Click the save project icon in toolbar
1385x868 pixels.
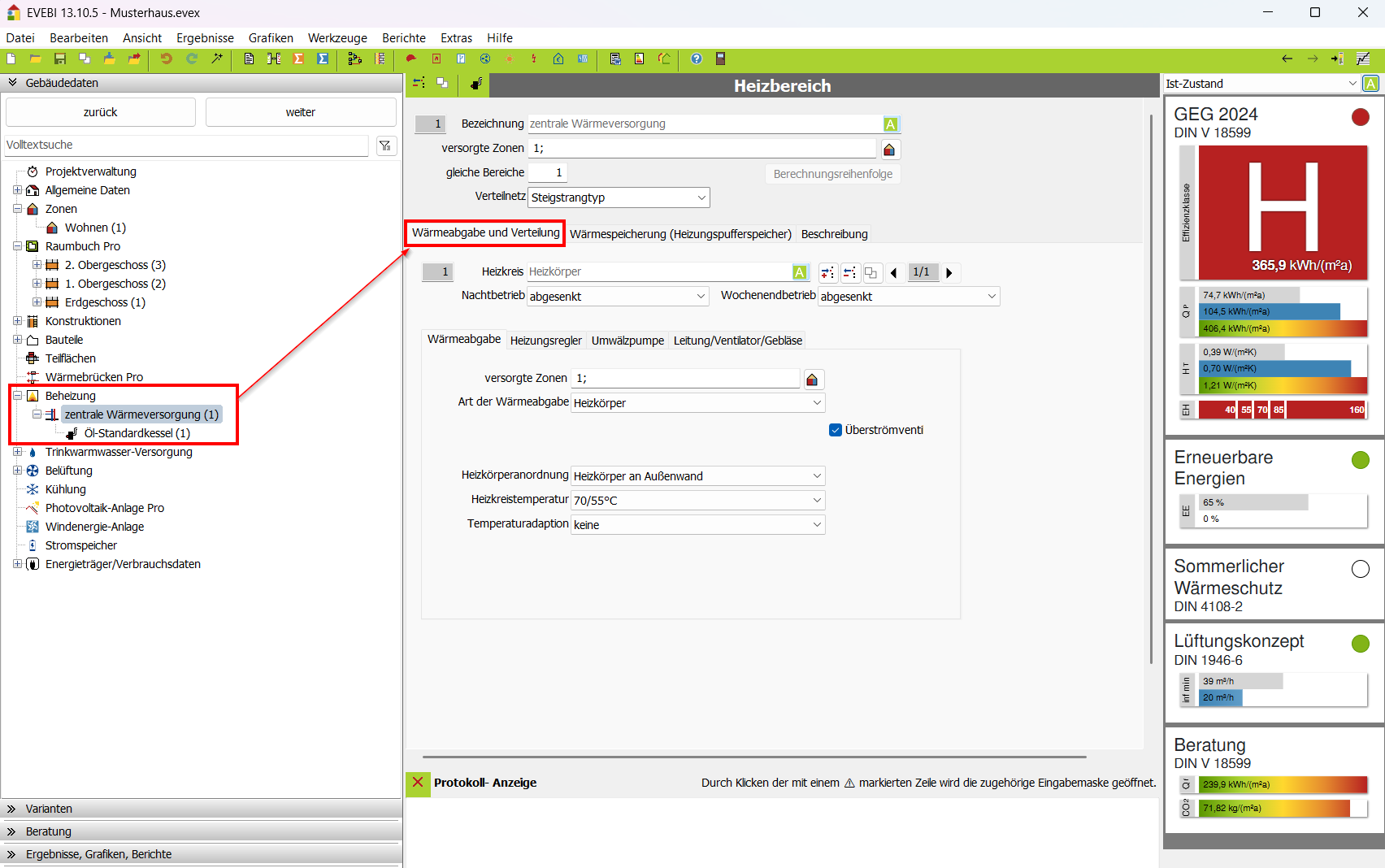[x=60, y=59]
